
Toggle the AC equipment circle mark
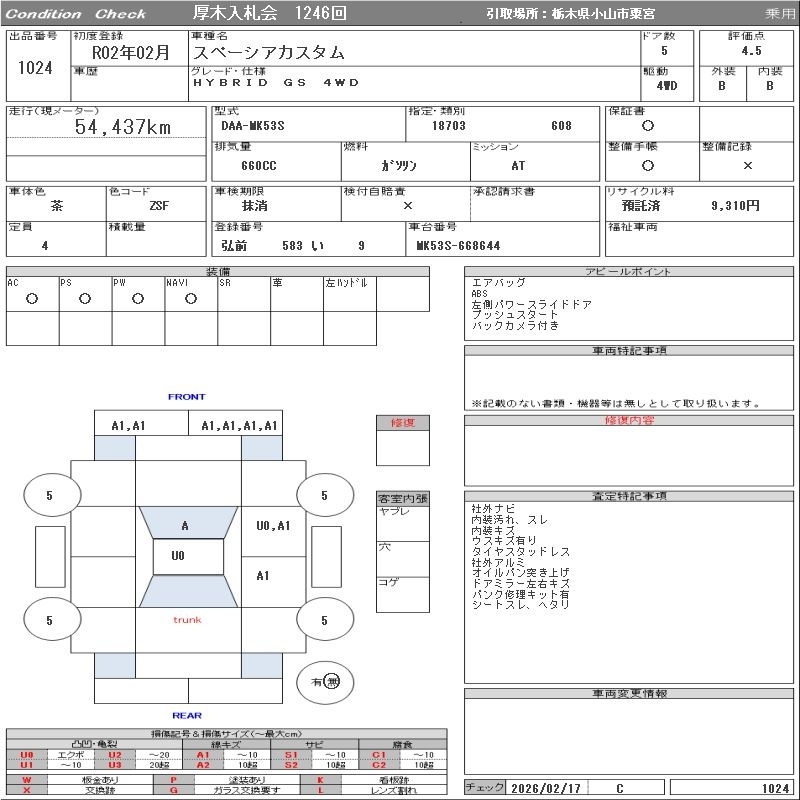[x=31, y=298]
